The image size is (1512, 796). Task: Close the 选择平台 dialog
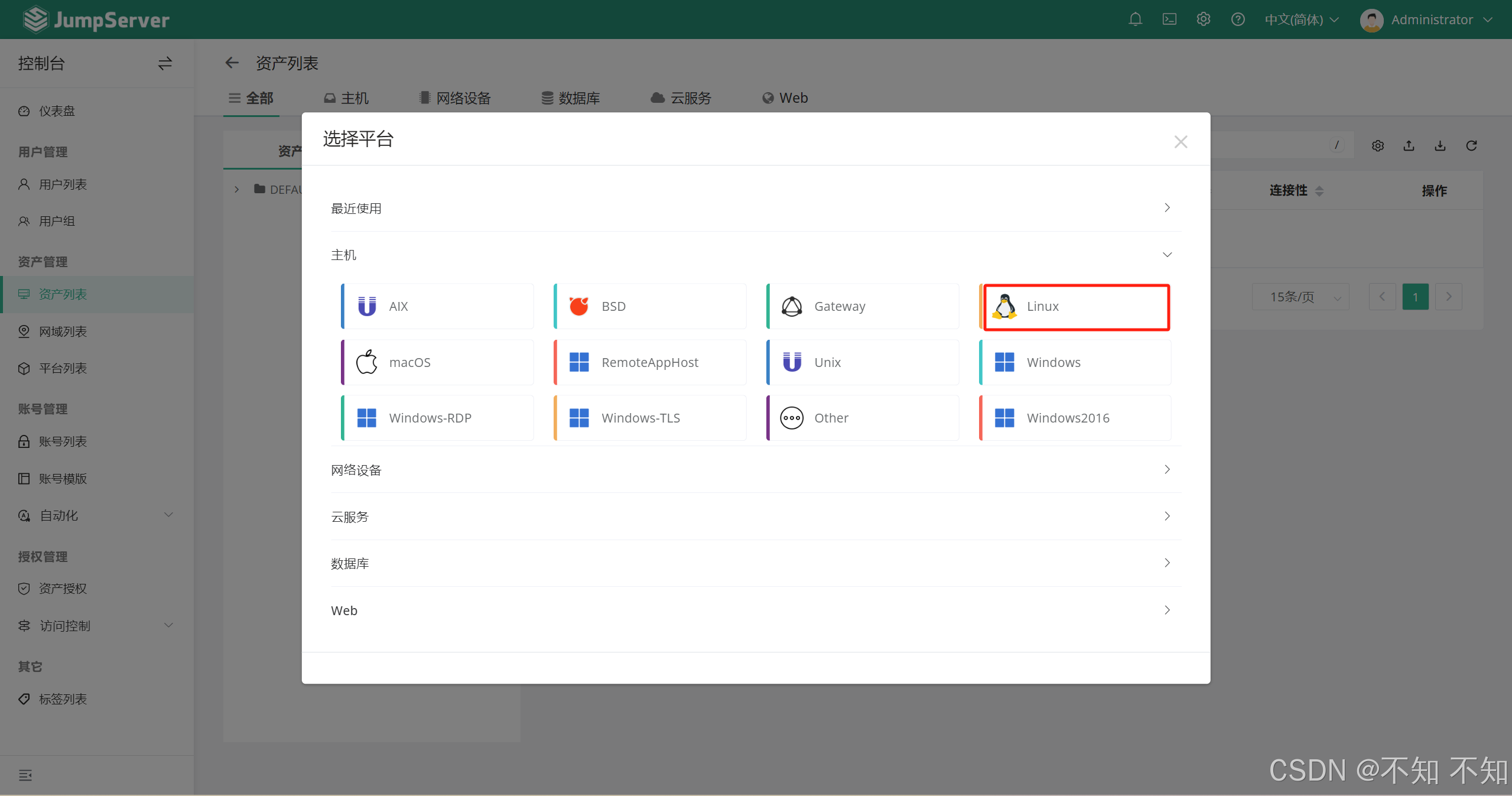(x=1181, y=142)
